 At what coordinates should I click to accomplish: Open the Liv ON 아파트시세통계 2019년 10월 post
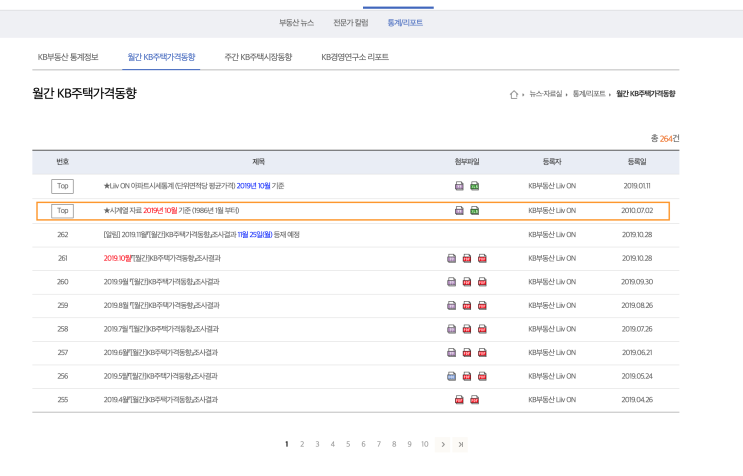click(194, 186)
